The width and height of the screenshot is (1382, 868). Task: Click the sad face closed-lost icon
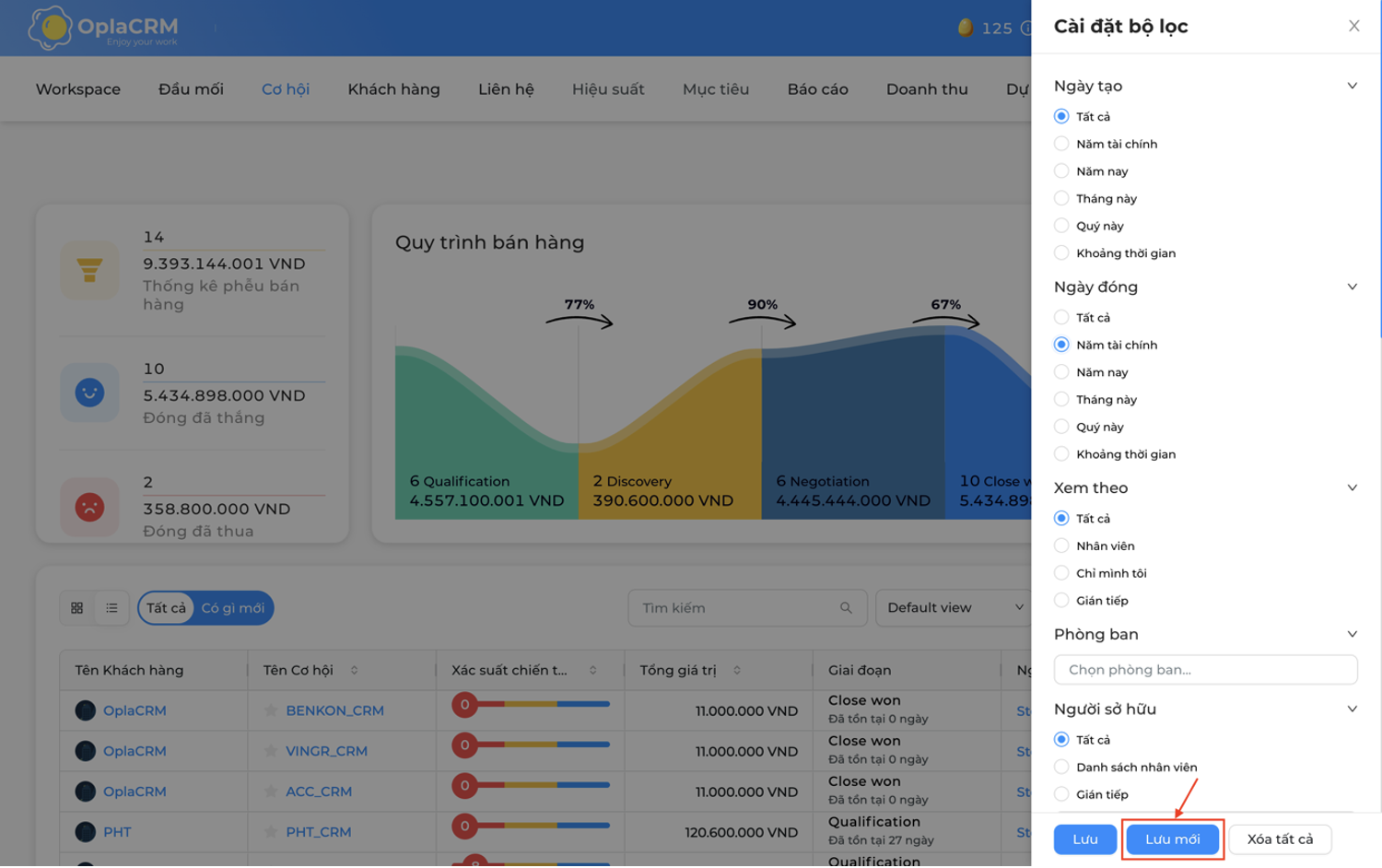tap(89, 507)
